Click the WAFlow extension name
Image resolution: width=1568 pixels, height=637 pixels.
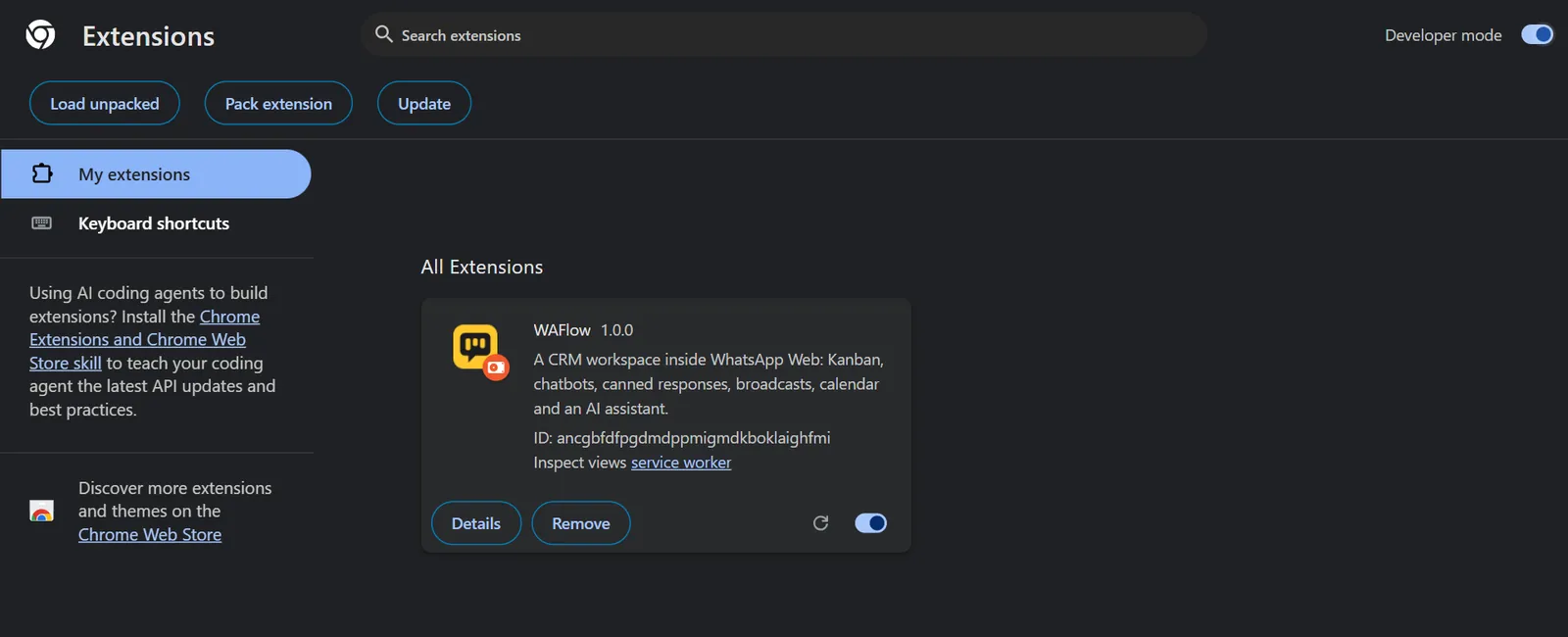pyautogui.click(x=562, y=330)
